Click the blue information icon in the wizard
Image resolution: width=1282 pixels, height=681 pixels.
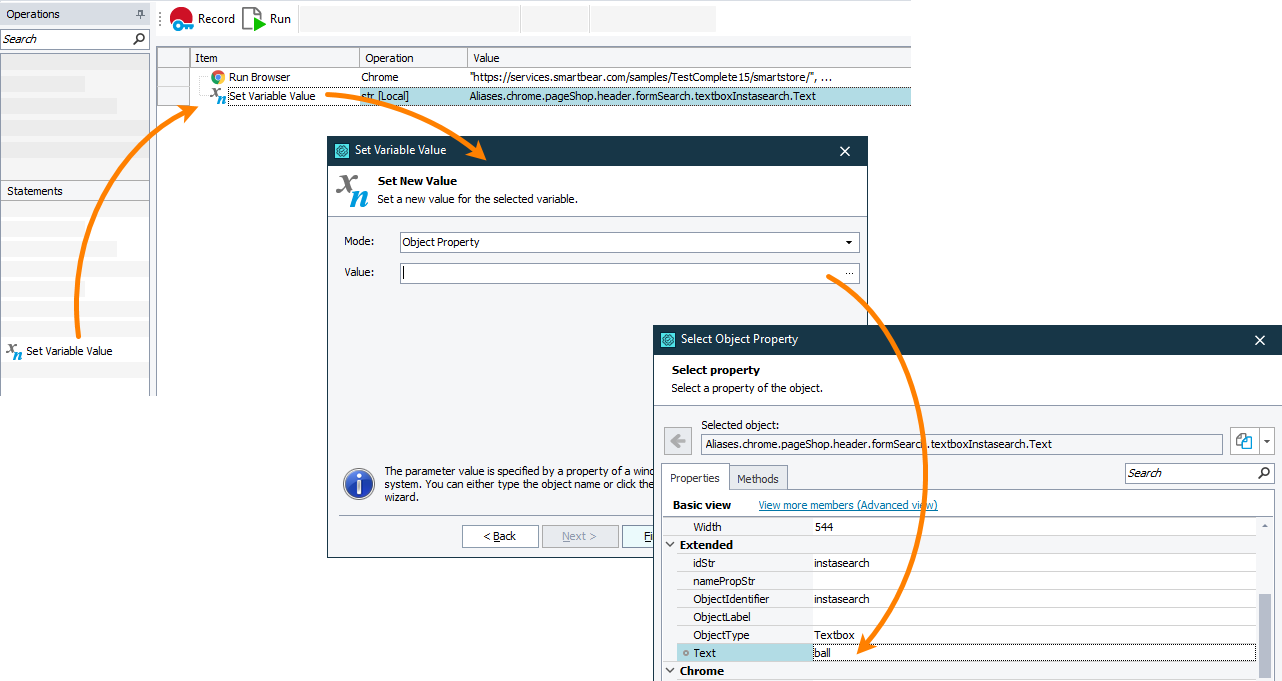[359, 483]
